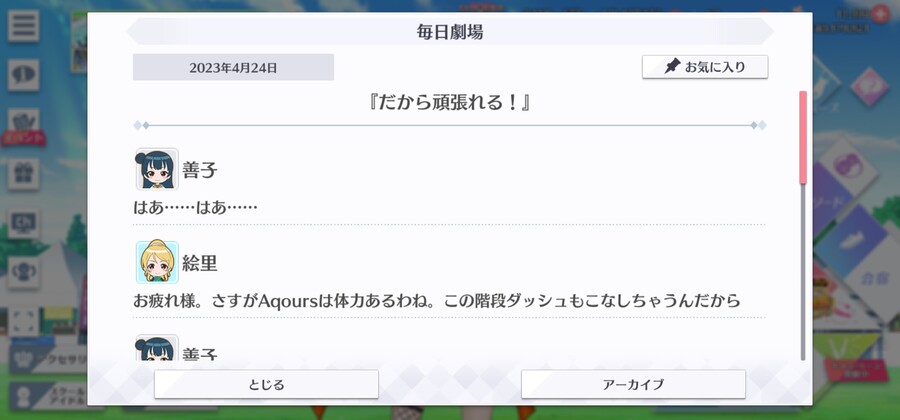Screen dimensions: 900x420
Task: Click the とじる button
Action: pyautogui.click(x=266, y=384)
